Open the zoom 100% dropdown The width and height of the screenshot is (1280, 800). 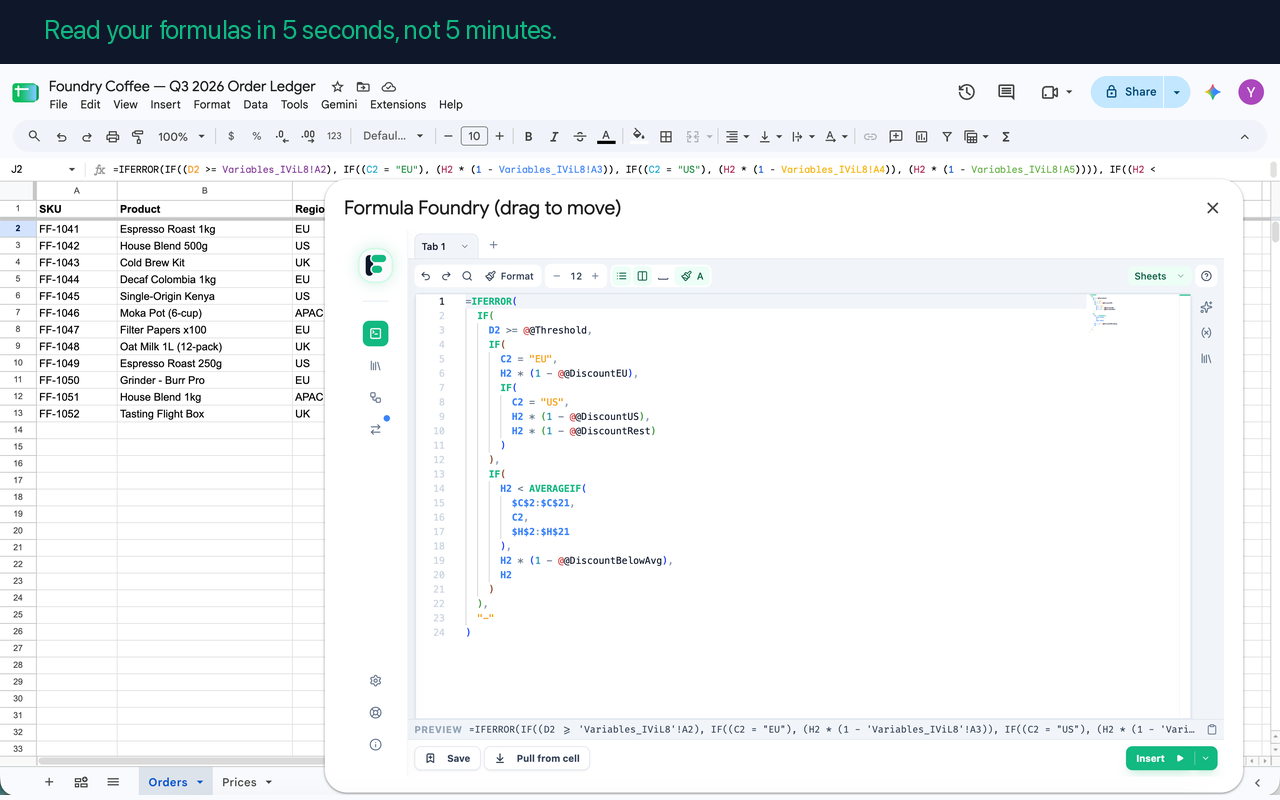180,136
